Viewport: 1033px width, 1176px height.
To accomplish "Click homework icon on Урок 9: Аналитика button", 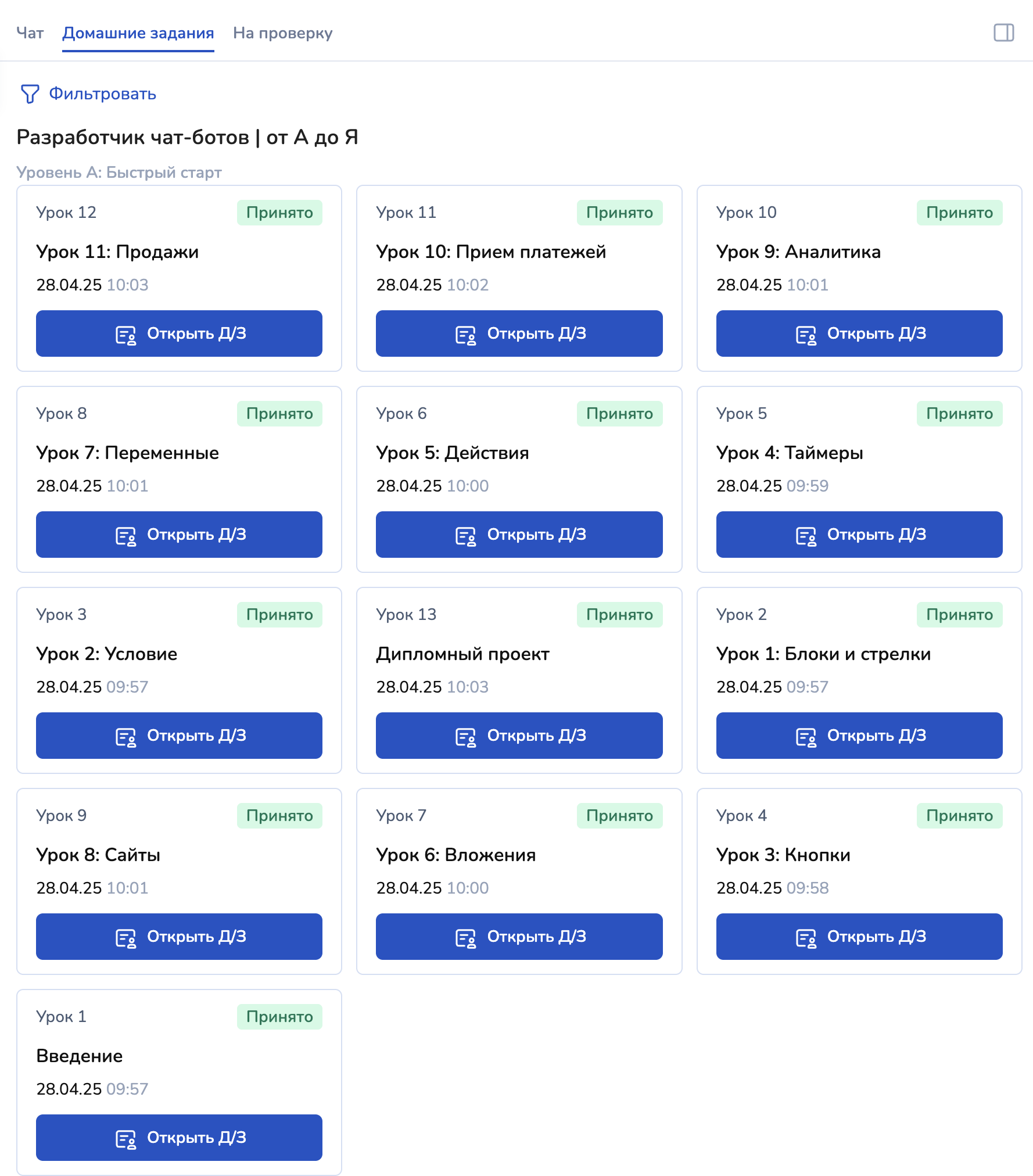I will click(806, 335).
